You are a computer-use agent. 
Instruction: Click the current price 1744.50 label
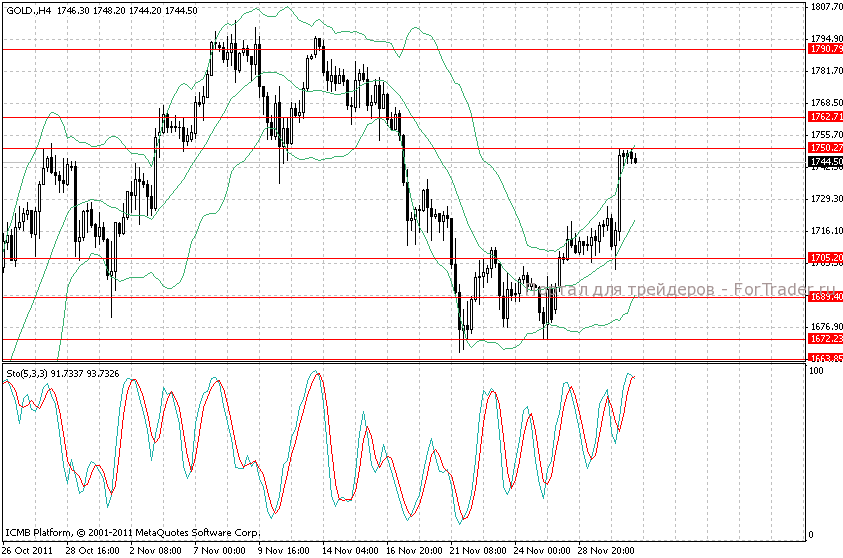[x=825, y=162]
